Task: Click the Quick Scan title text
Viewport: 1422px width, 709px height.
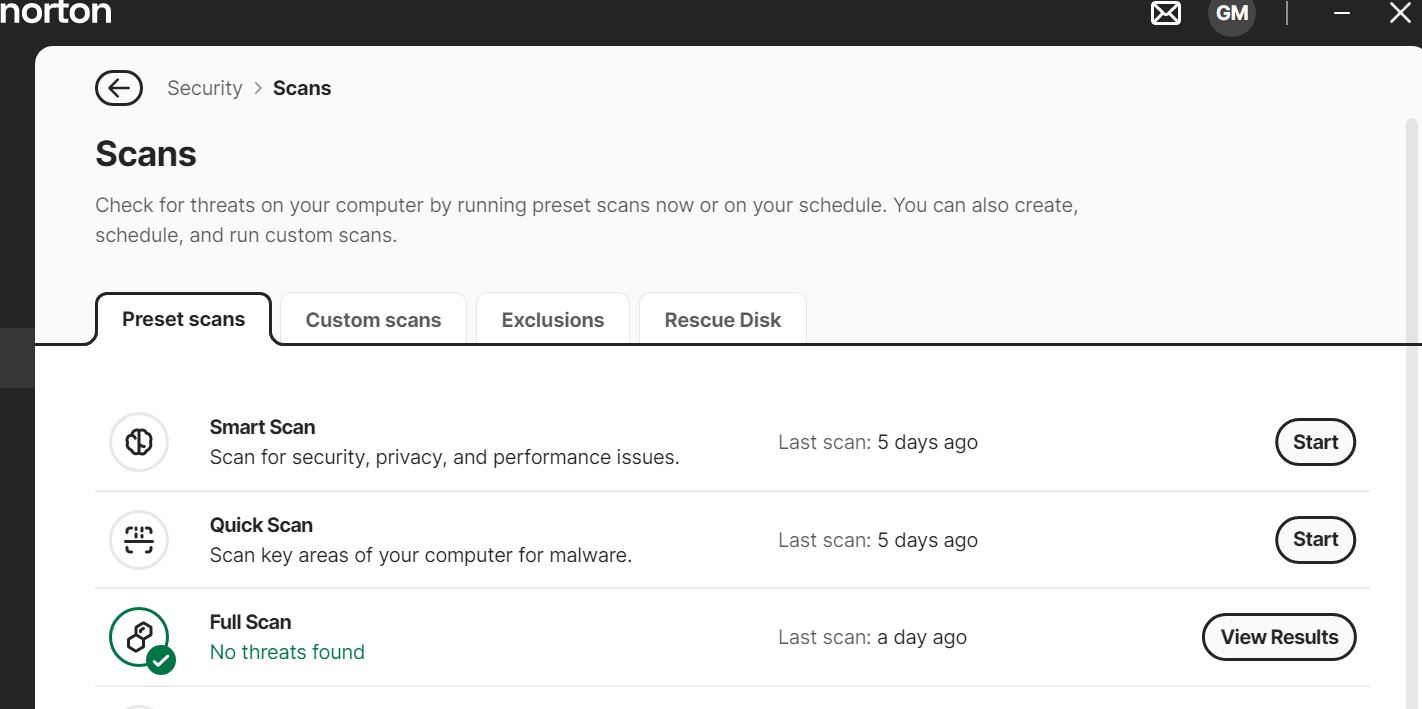Action: 261,525
